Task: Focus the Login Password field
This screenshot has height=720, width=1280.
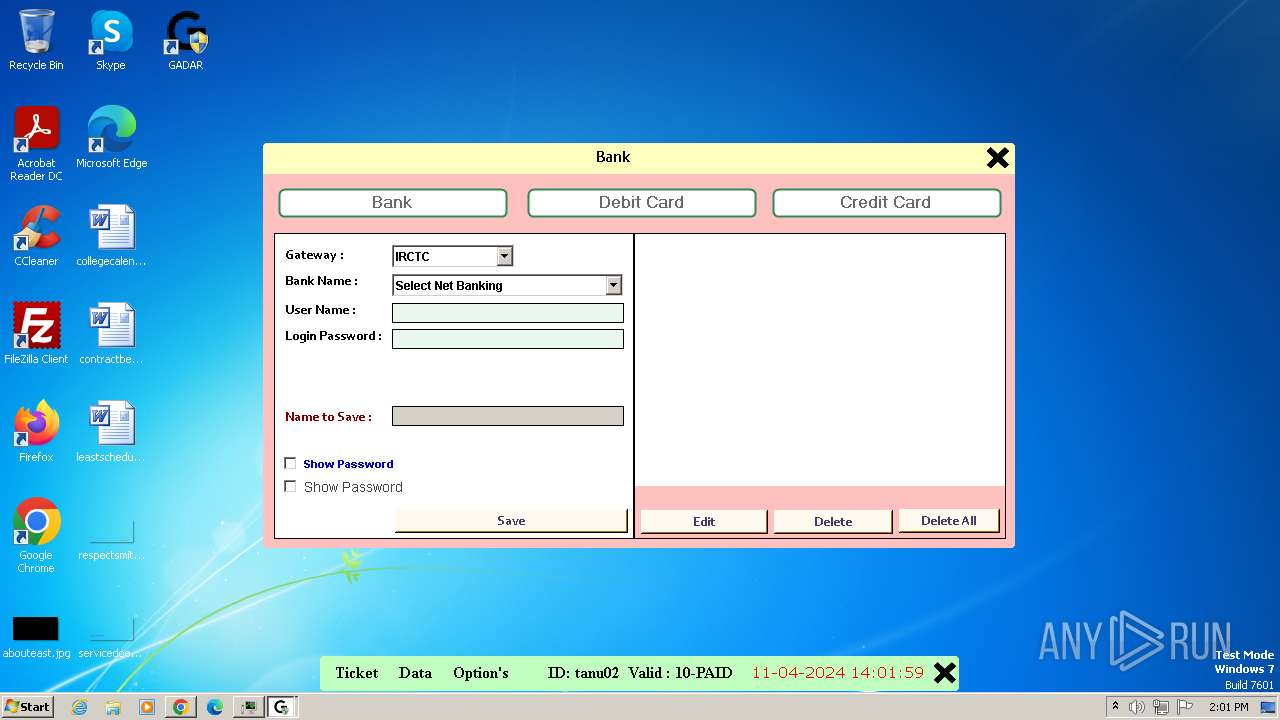Action: 508,339
